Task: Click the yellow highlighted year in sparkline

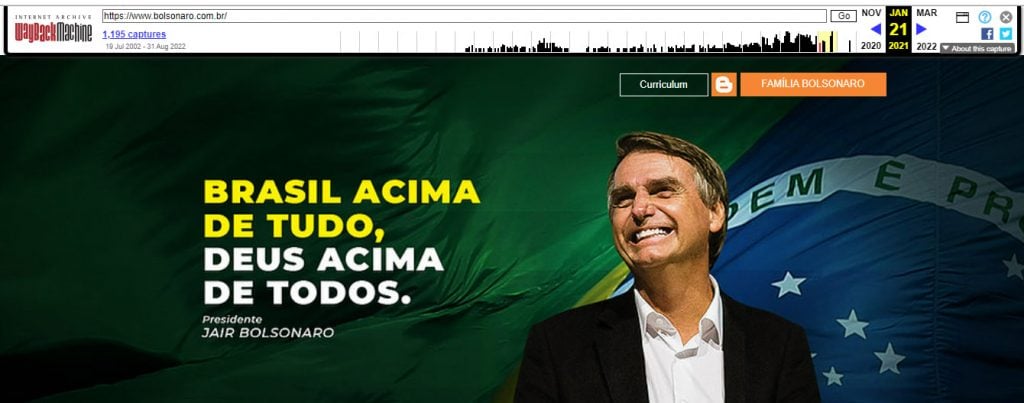Action: tap(827, 41)
